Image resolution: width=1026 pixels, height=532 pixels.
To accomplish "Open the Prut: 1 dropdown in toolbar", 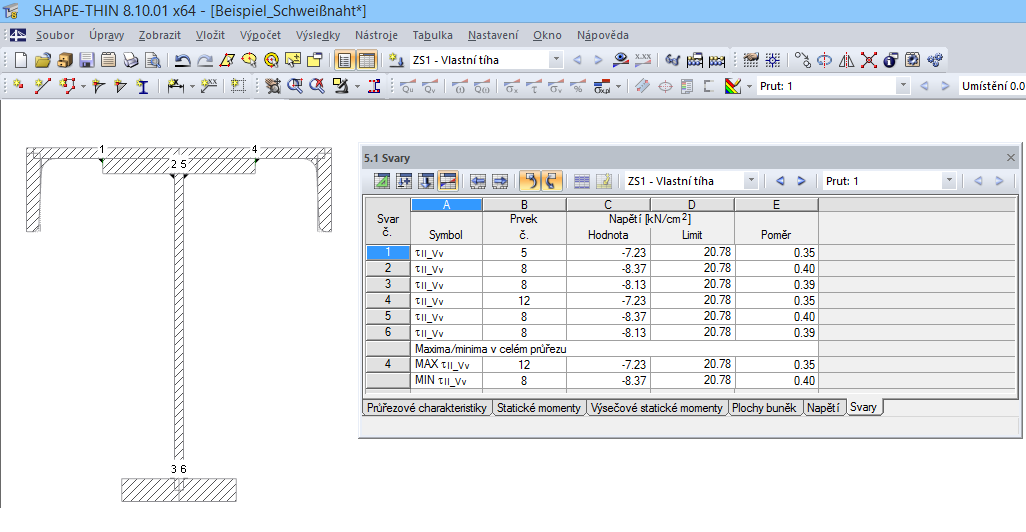I will click(902, 86).
